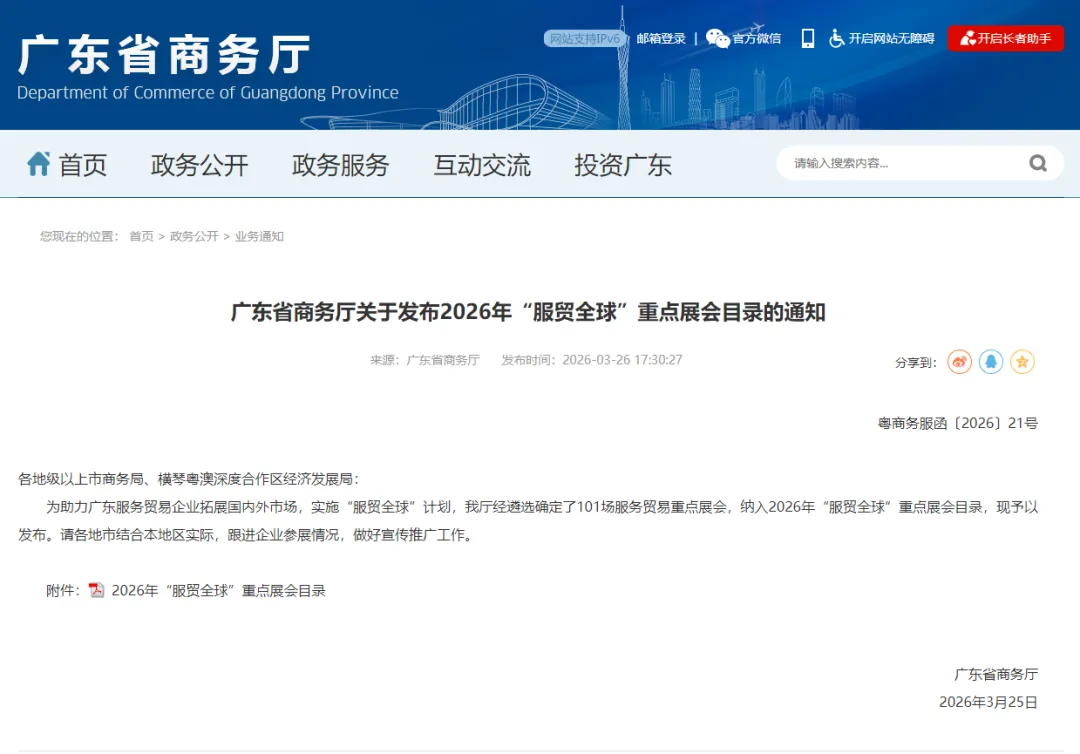Share to Weibo icon
Image resolution: width=1080 pixels, height=754 pixels.
click(x=959, y=362)
